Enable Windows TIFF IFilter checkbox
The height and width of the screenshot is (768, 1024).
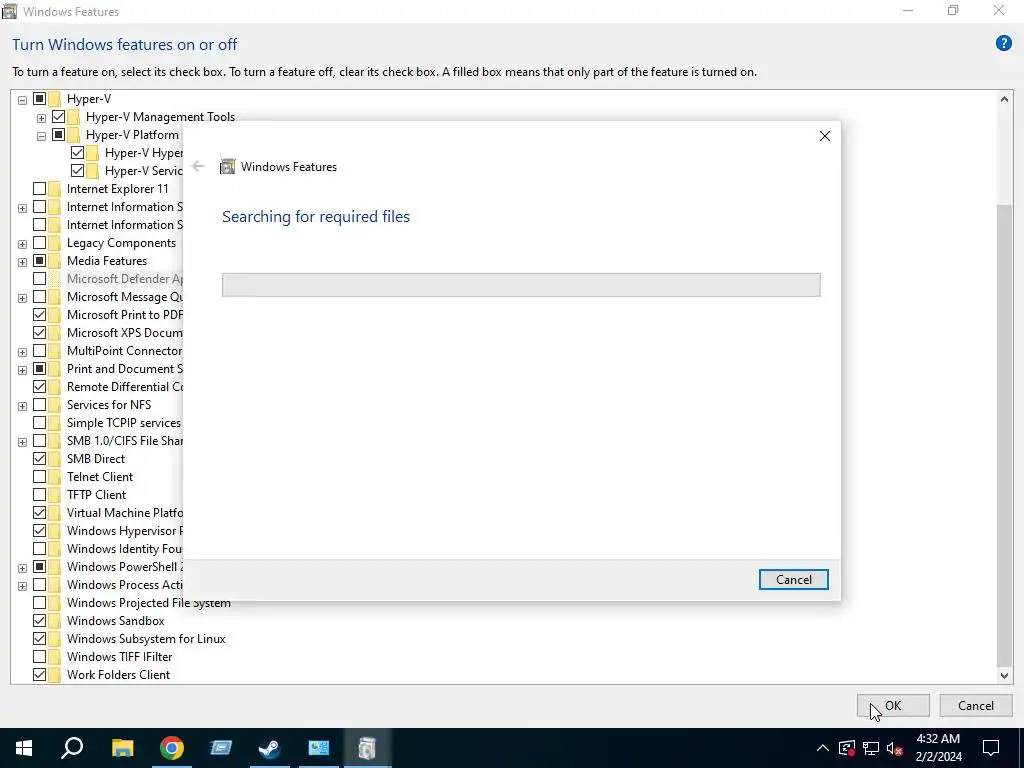[39, 656]
